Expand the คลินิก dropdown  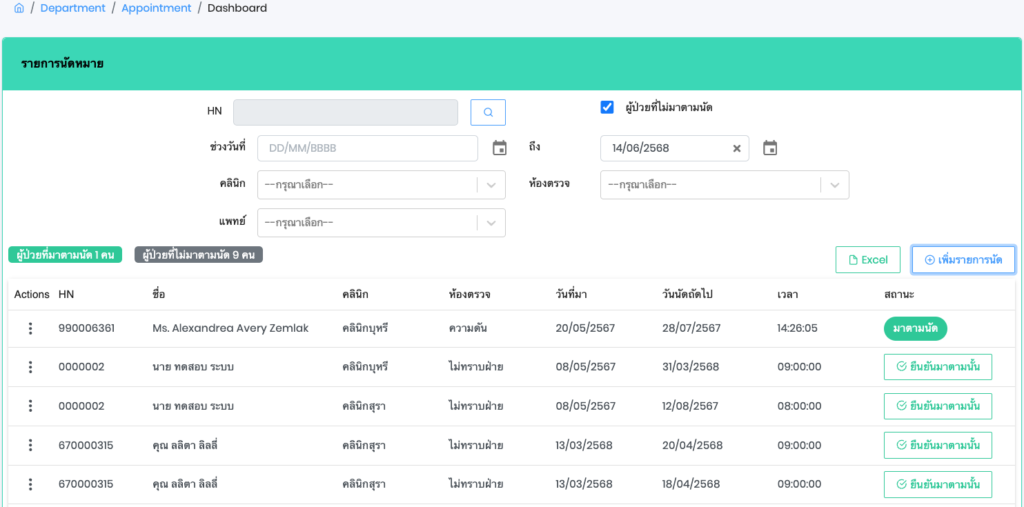(x=491, y=185)
